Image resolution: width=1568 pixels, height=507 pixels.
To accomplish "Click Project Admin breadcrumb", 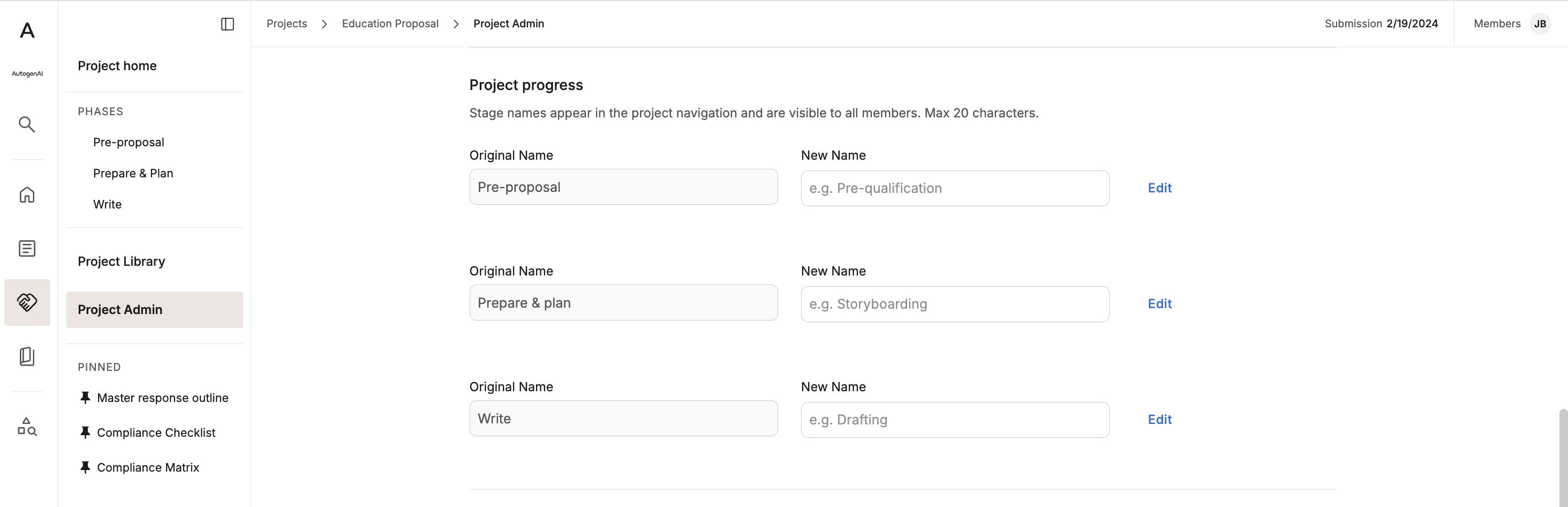I will coord(509,24).
